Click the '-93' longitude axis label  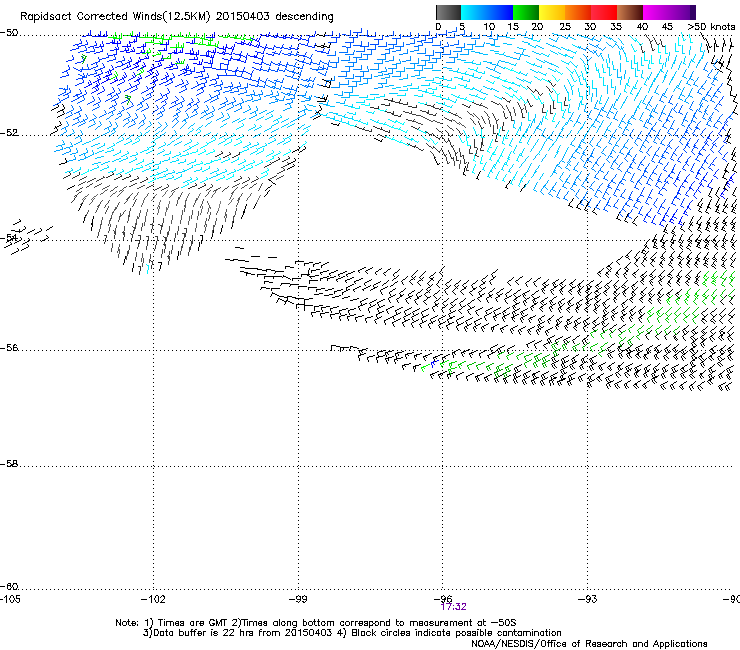coord(588,599)
